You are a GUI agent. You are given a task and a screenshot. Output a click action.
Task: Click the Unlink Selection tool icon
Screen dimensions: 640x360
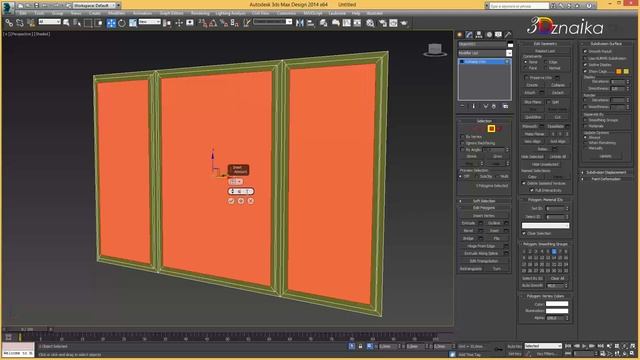pos(20,23)
